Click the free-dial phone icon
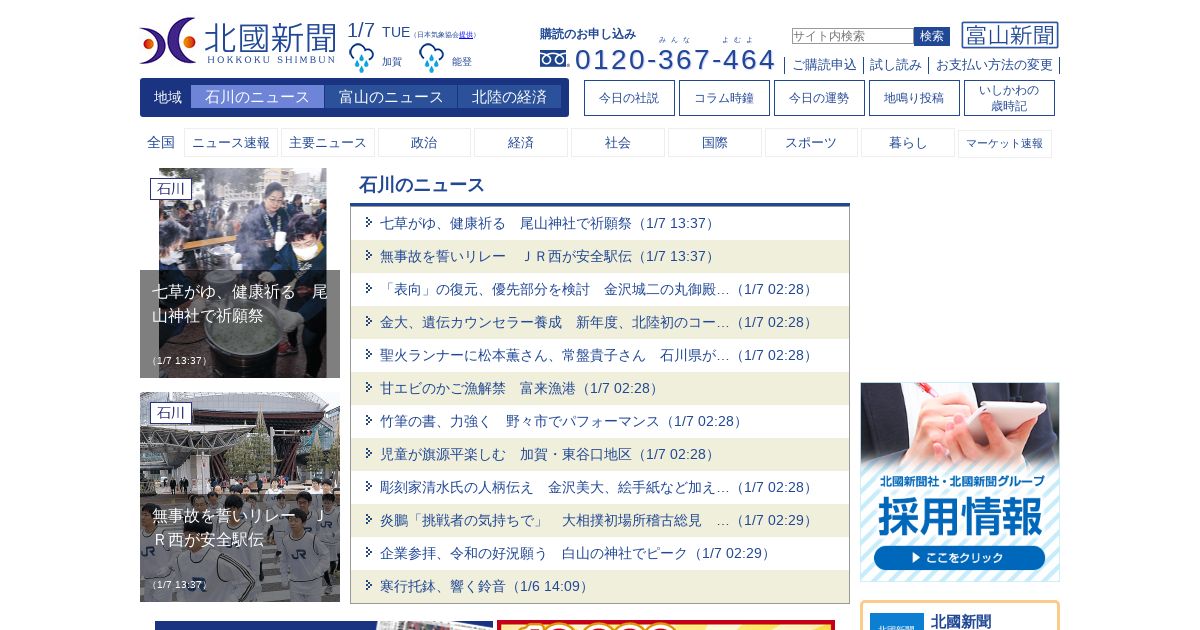The height and width of the screenshot is (630, 1200). click(x=554, y=59)
